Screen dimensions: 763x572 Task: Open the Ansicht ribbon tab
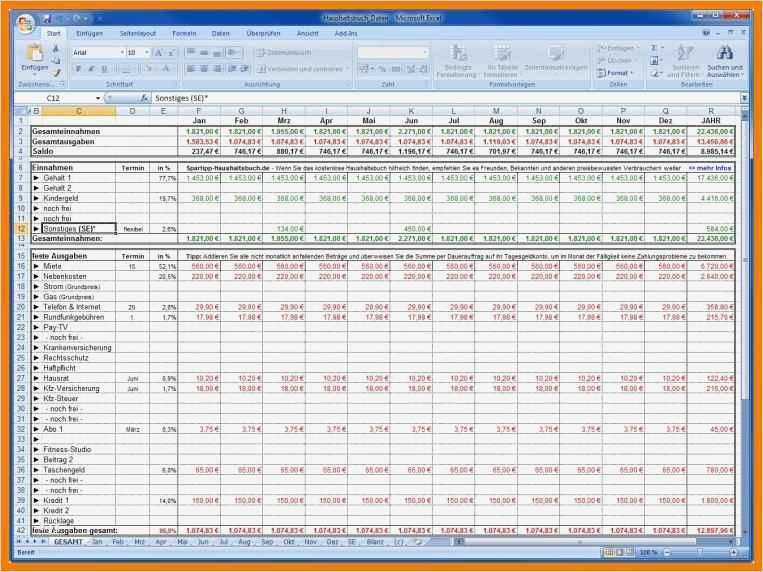pos(308,34)
